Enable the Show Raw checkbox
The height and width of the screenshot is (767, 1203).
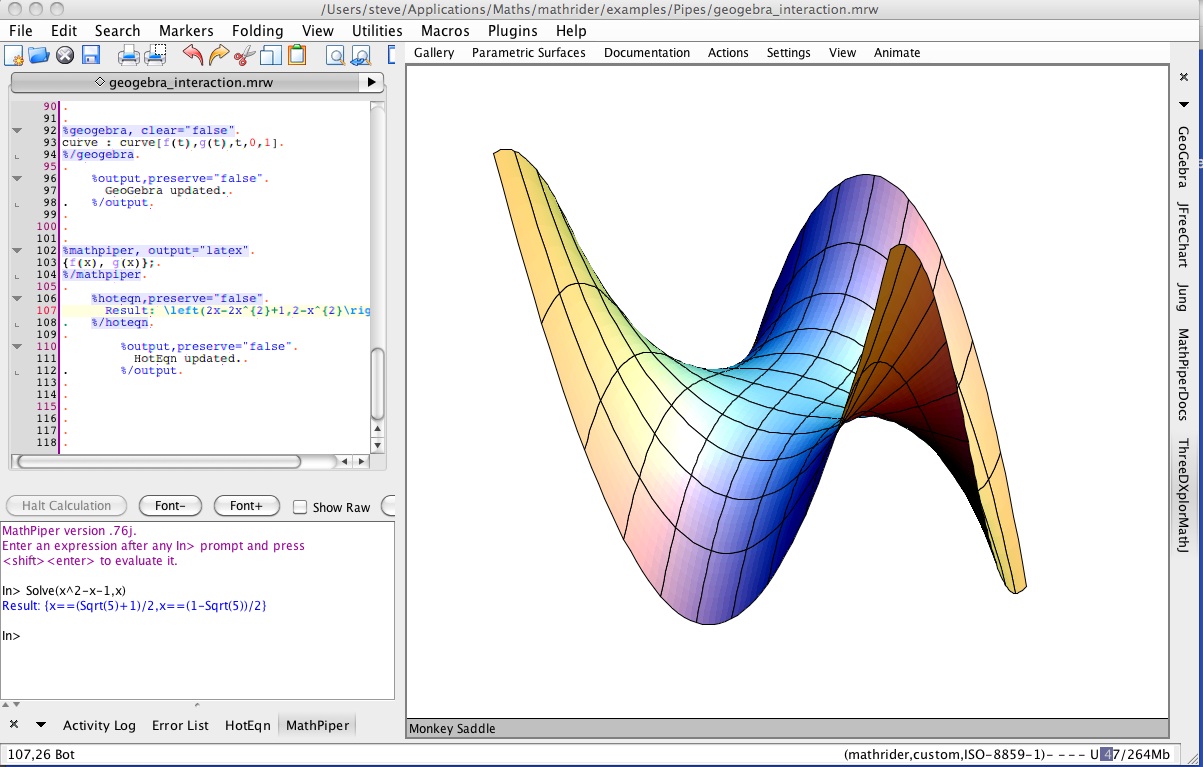[300, 507]
